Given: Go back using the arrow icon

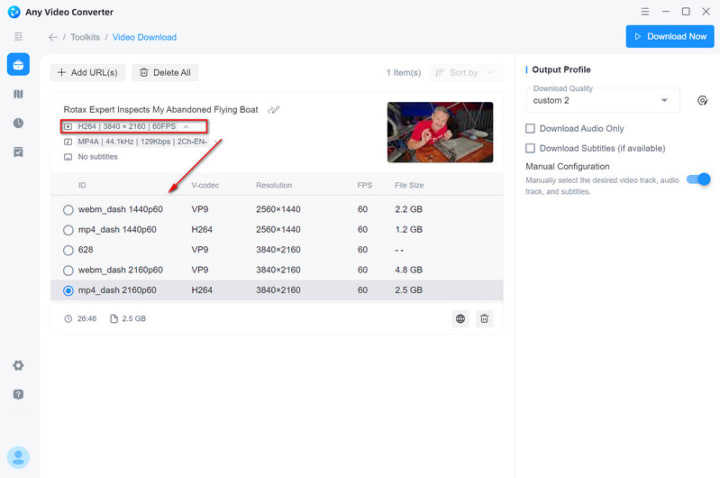Looking at the screenshot, I should point(53,37).
